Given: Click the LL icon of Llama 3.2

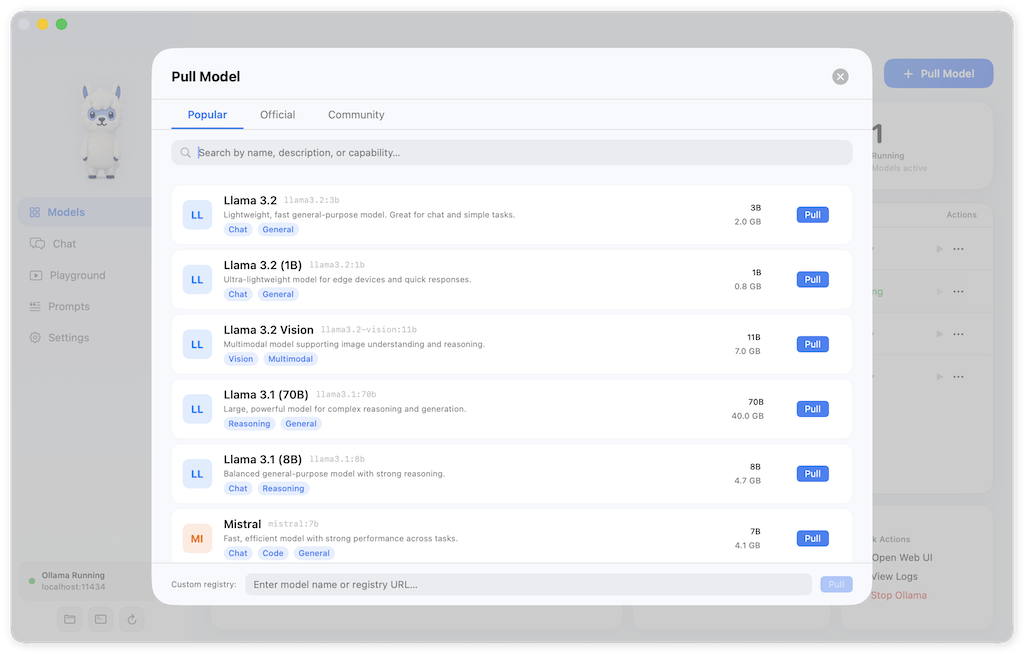Looking at the screenshot, I should click(197, 215).
